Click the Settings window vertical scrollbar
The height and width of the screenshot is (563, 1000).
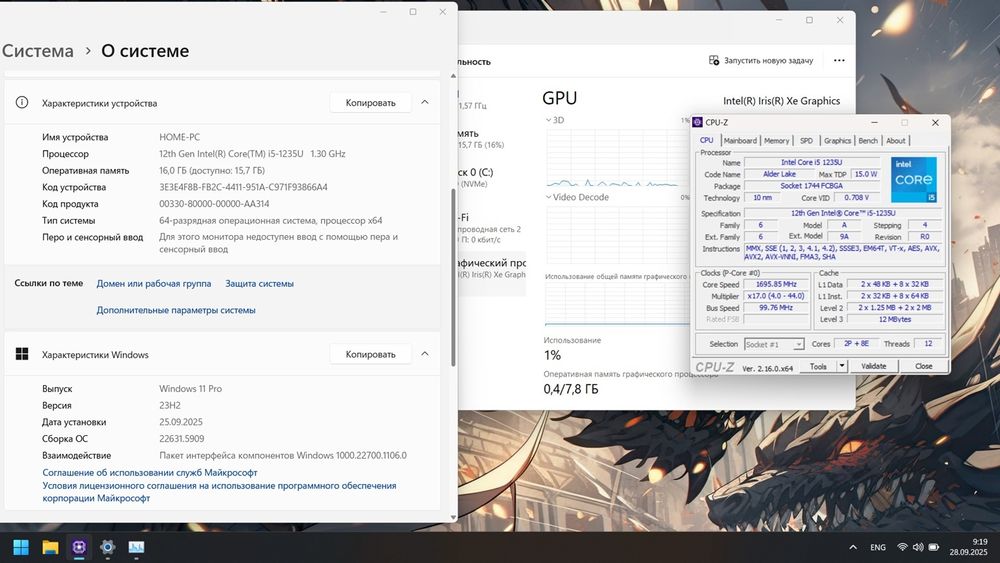[453, 277]
